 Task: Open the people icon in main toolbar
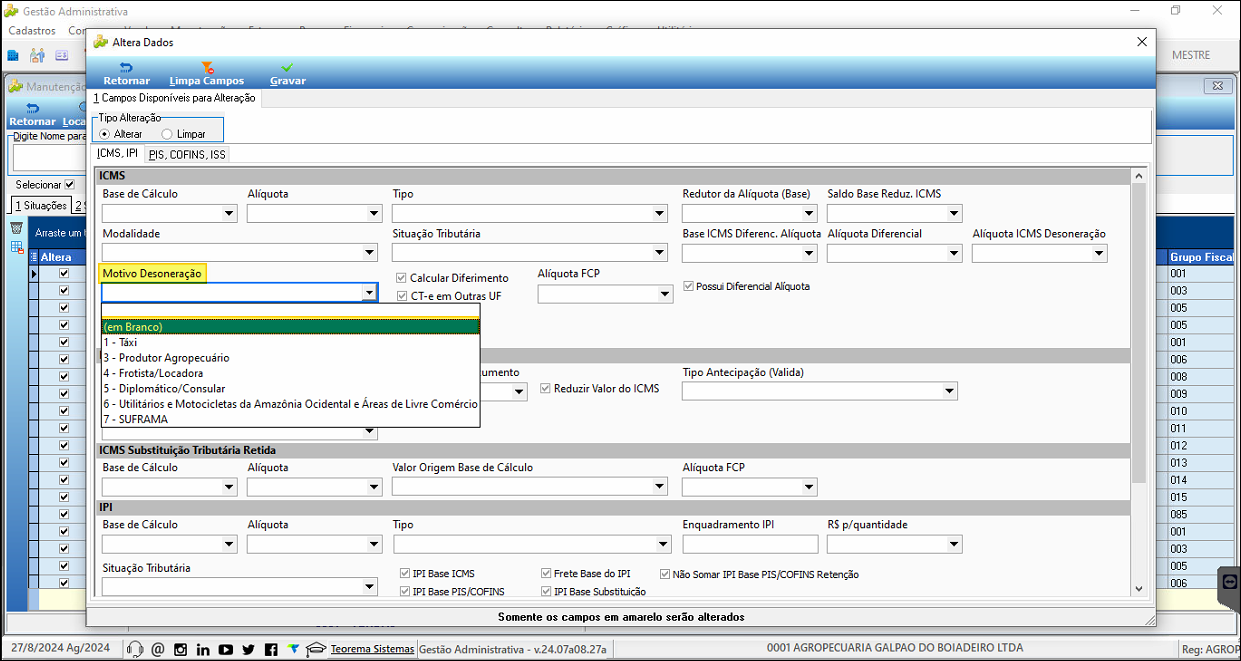(38, 55)
